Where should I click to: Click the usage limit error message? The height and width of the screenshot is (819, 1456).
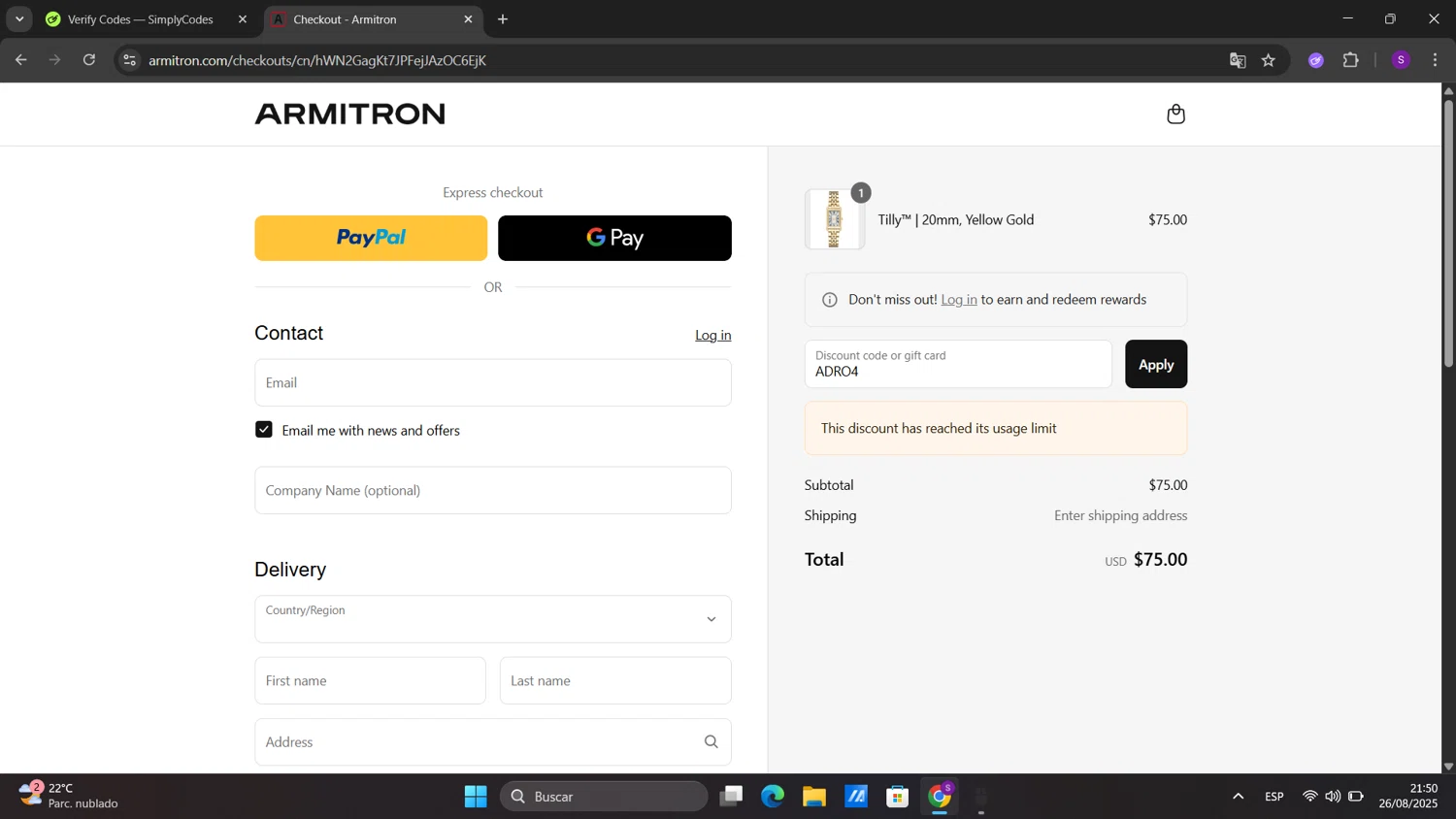tap(996, 428)
